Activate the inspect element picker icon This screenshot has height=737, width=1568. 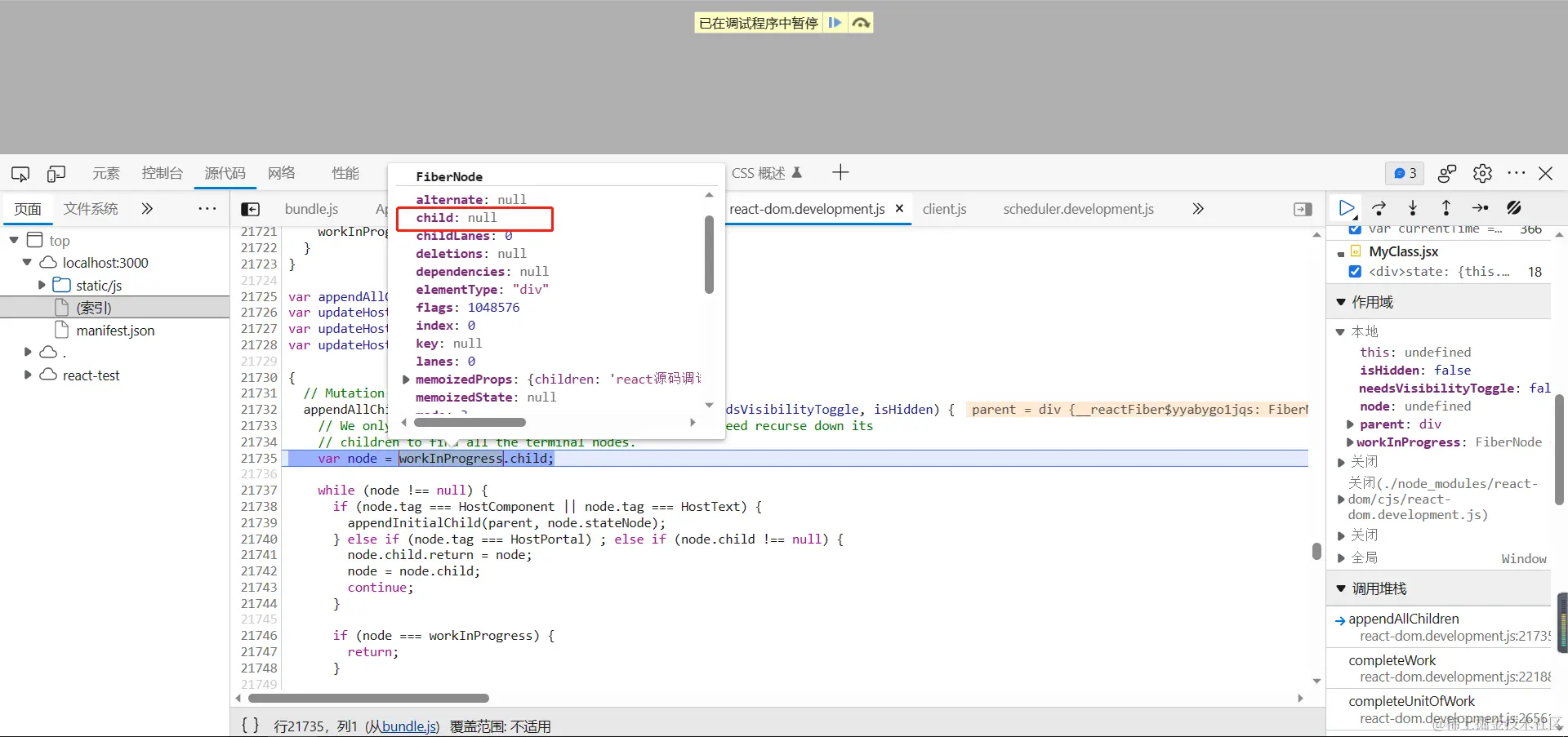coord(20,174)
